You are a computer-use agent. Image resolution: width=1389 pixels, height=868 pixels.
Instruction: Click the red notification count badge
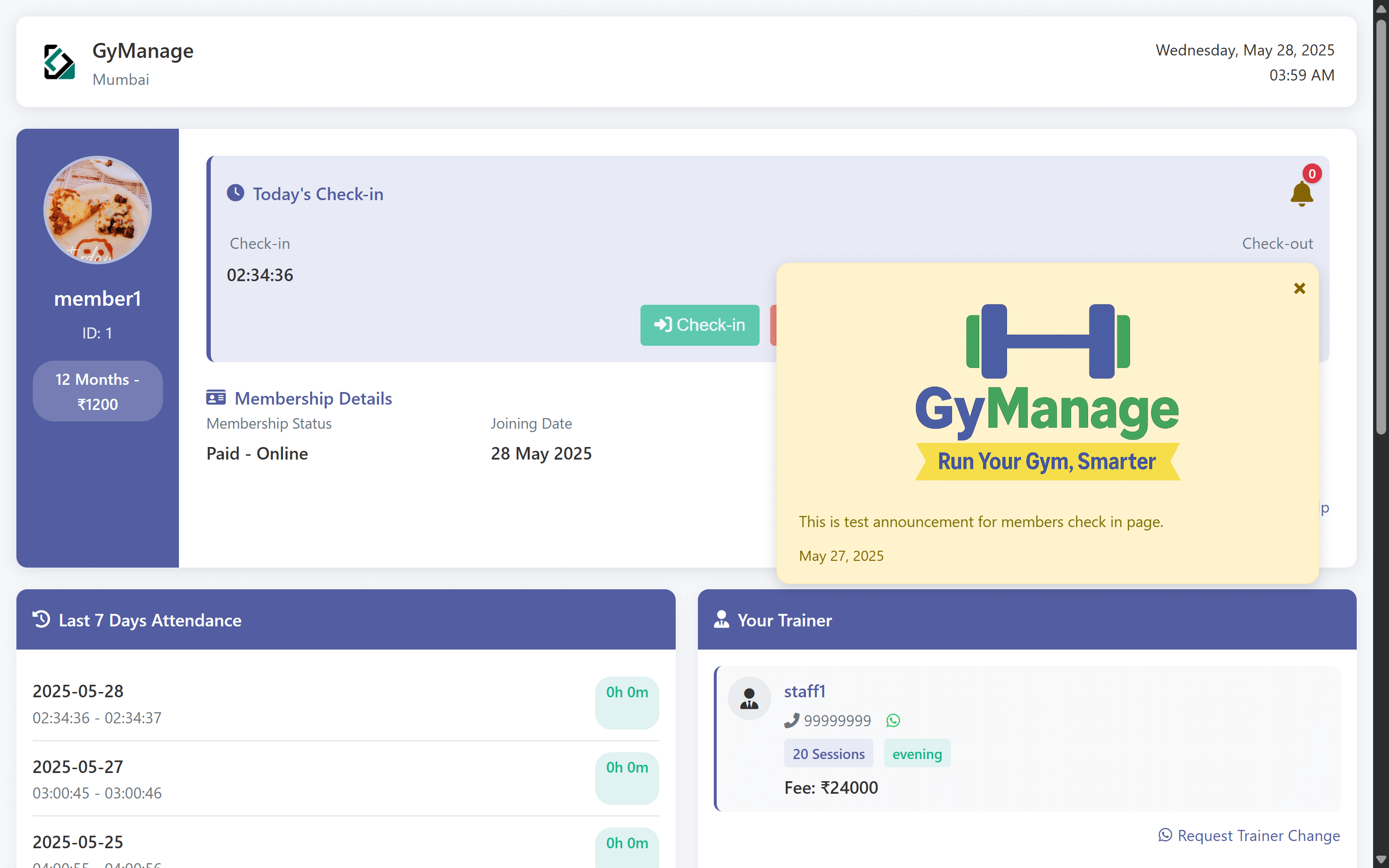click(x=1311, y=174)
